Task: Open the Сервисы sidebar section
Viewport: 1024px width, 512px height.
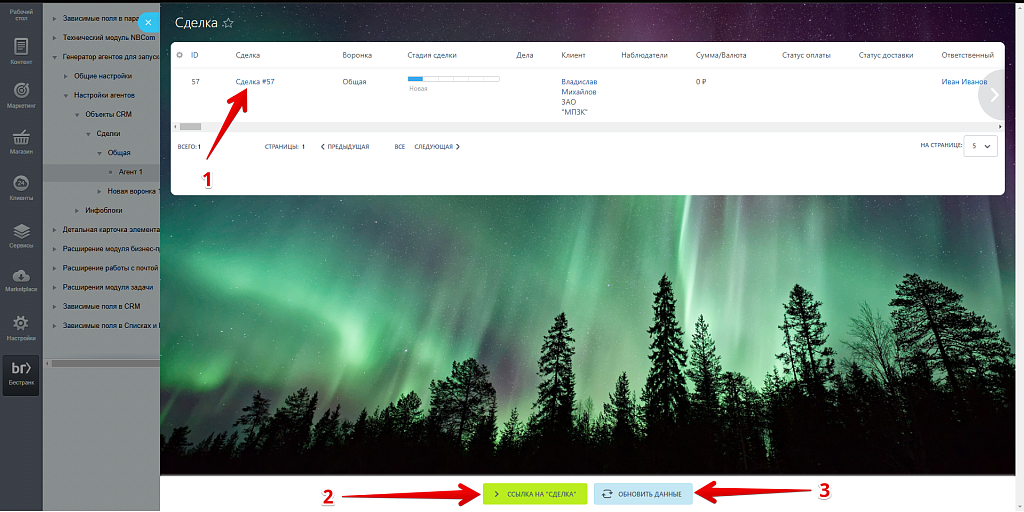Action: (21, 236)
